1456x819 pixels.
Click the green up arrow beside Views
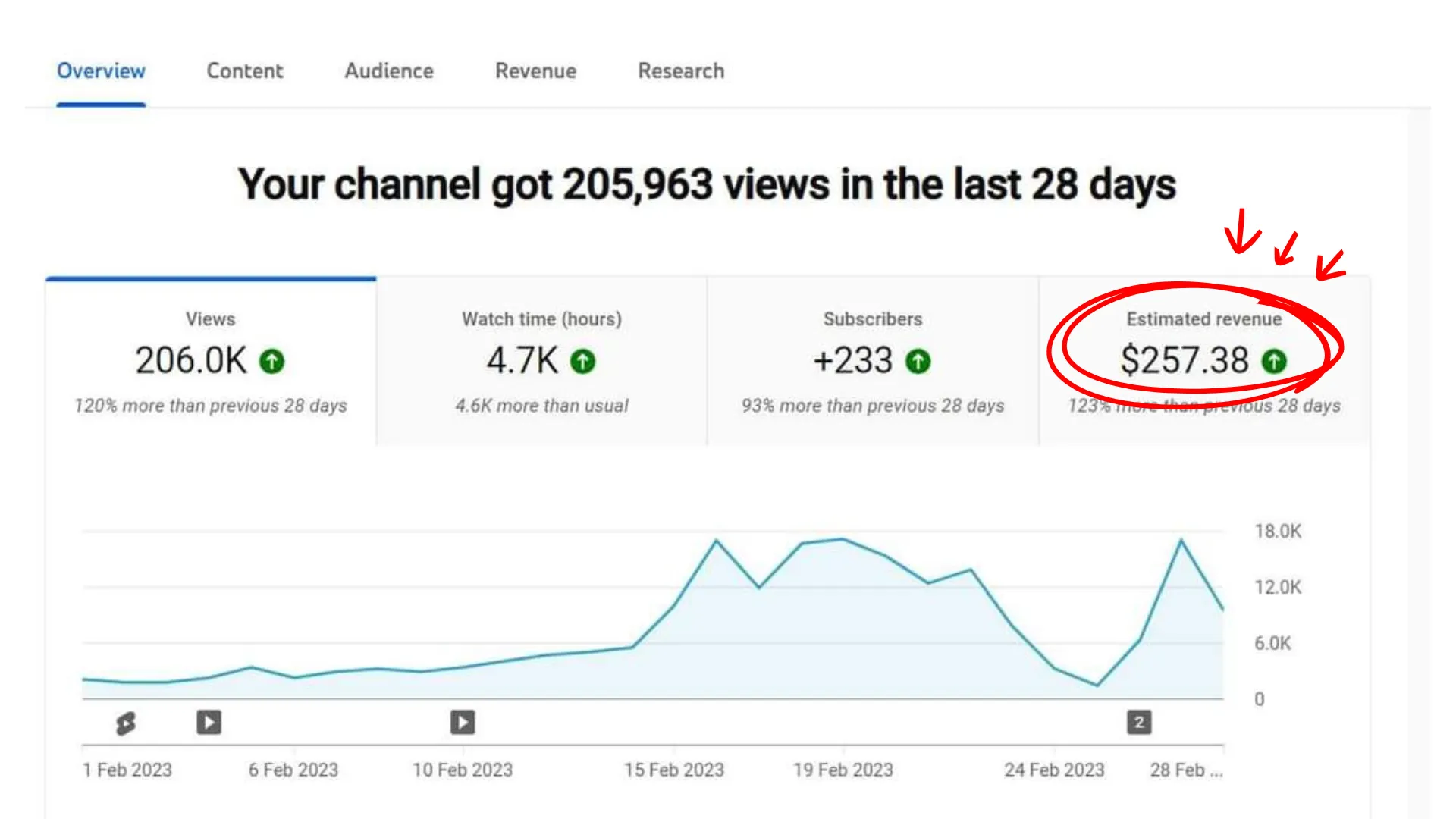[x=272, y=361]
